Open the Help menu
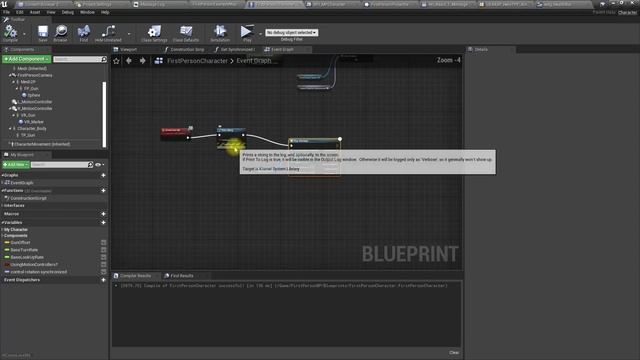The image size is (640, 360). click(105, 12)
